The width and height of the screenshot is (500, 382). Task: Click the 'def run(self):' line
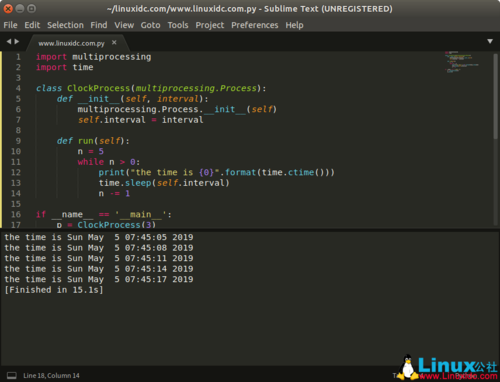coord(93,141)
